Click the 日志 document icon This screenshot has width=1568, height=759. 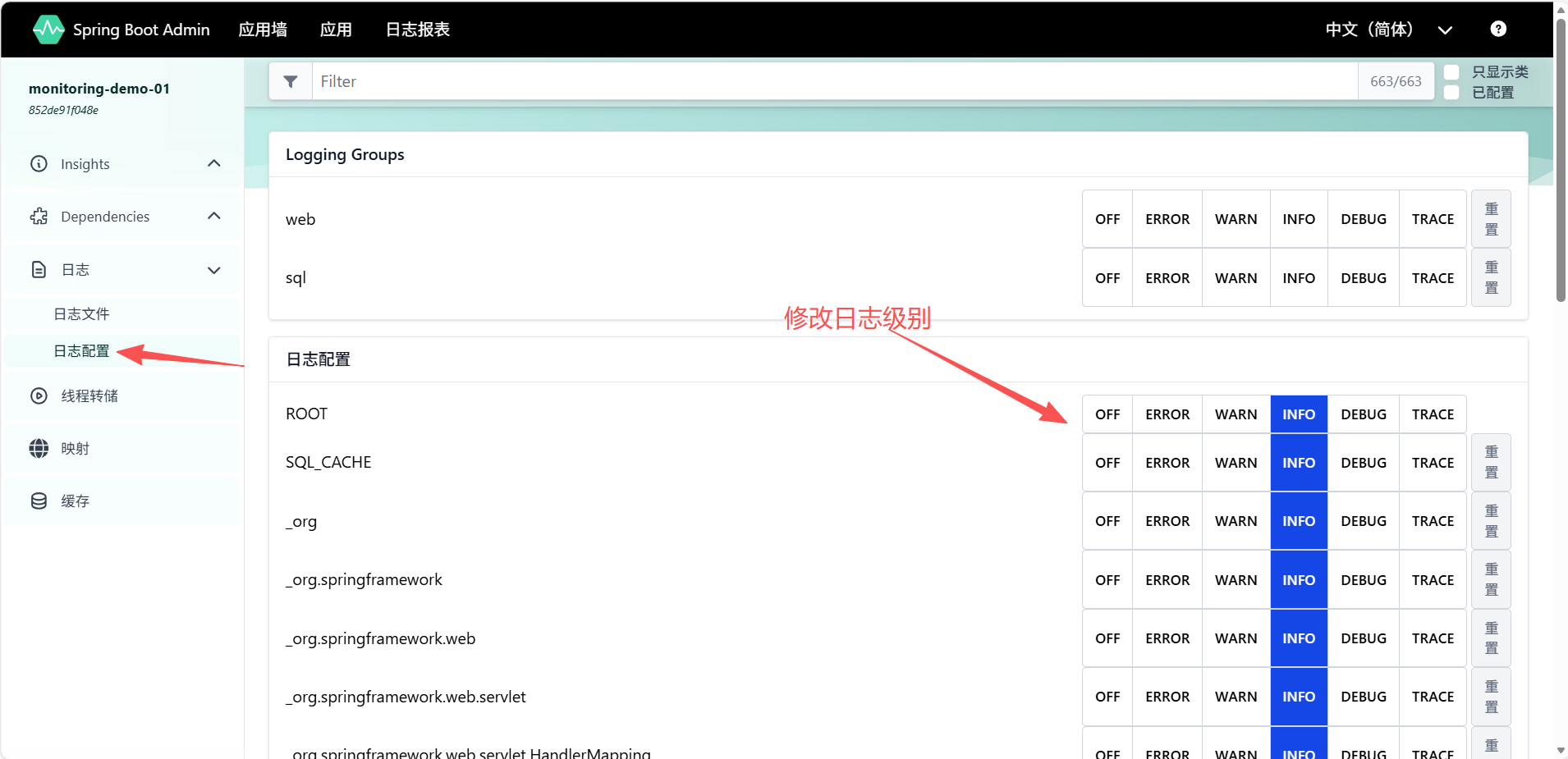pos(39,269)
